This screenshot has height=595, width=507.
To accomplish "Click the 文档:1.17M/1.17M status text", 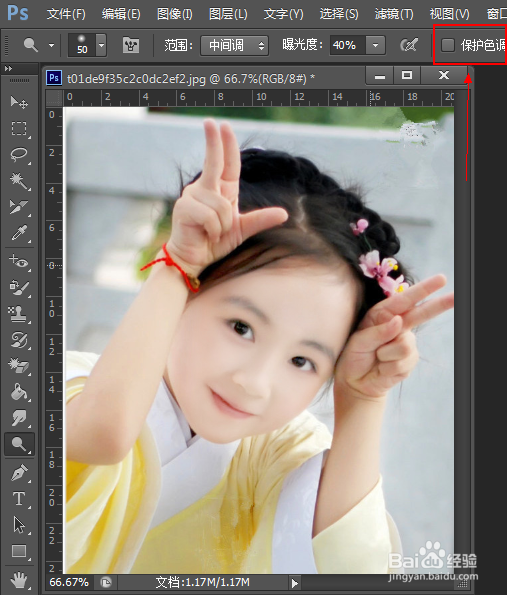I will point(203,582).
